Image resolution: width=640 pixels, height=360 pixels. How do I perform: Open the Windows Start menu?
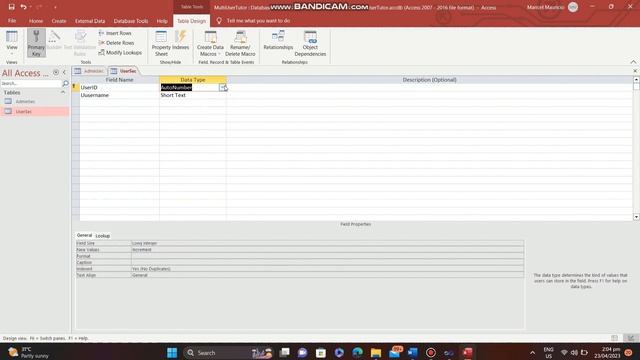point(172,353)
